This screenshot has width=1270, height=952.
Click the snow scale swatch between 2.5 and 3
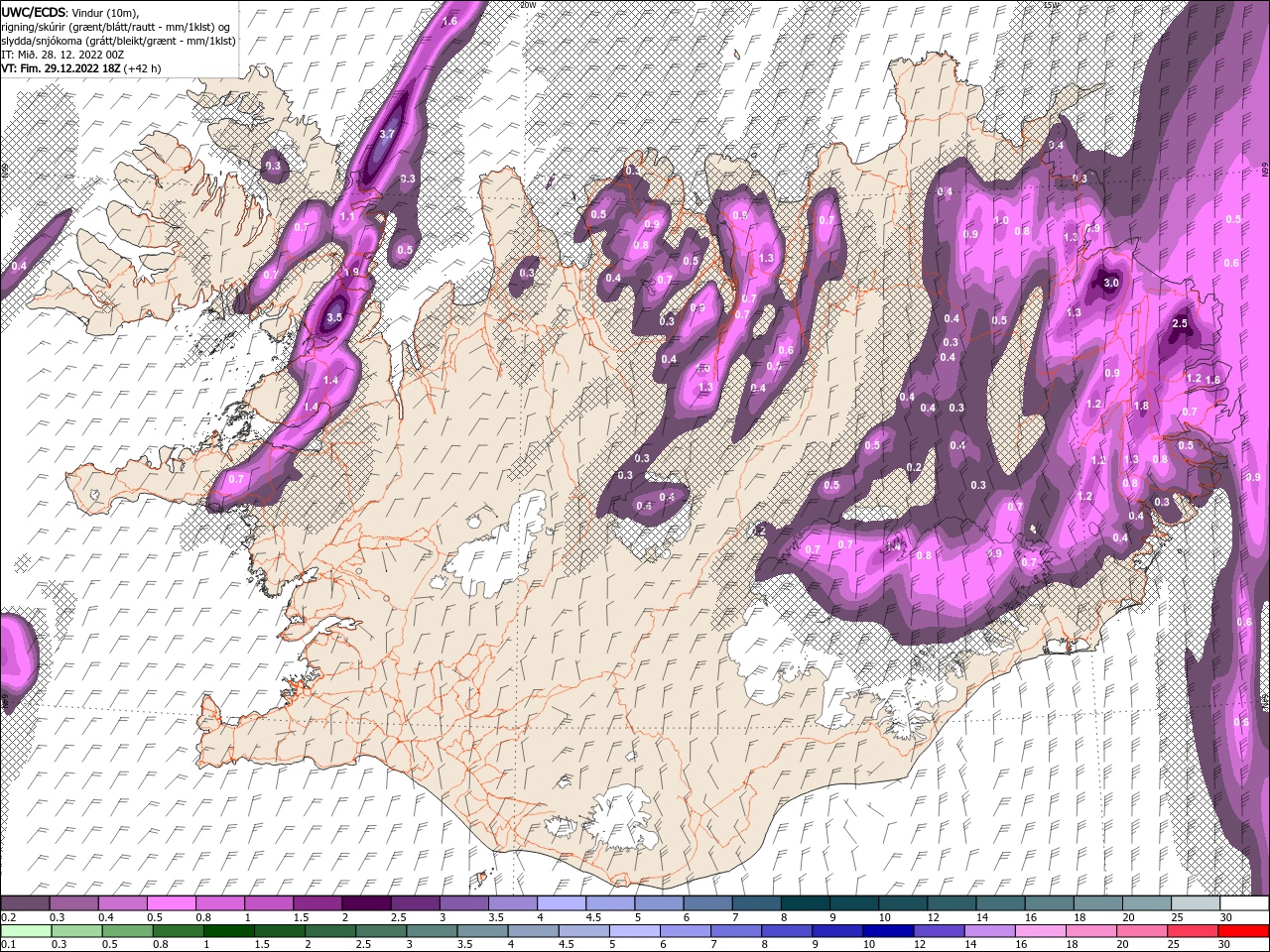(x=414, y=903)
